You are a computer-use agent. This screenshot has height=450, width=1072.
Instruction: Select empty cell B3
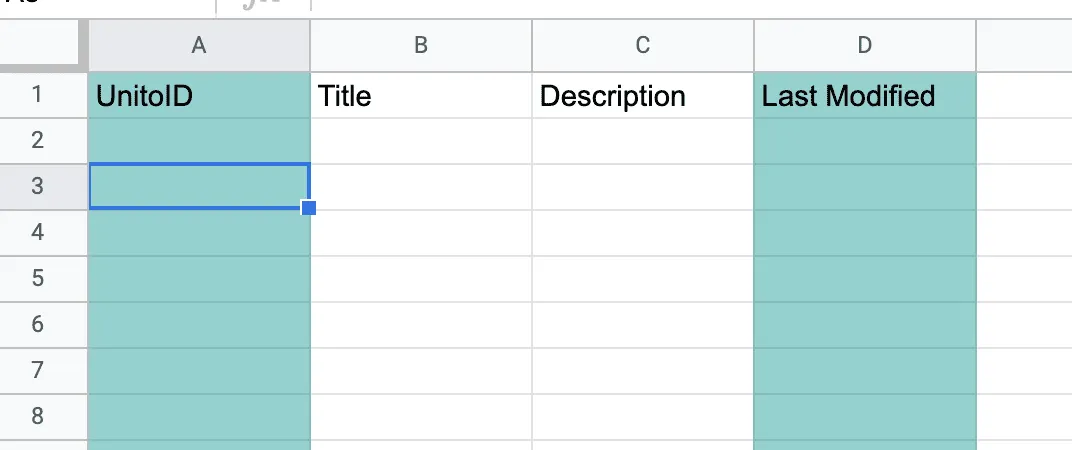pos(421,187)
